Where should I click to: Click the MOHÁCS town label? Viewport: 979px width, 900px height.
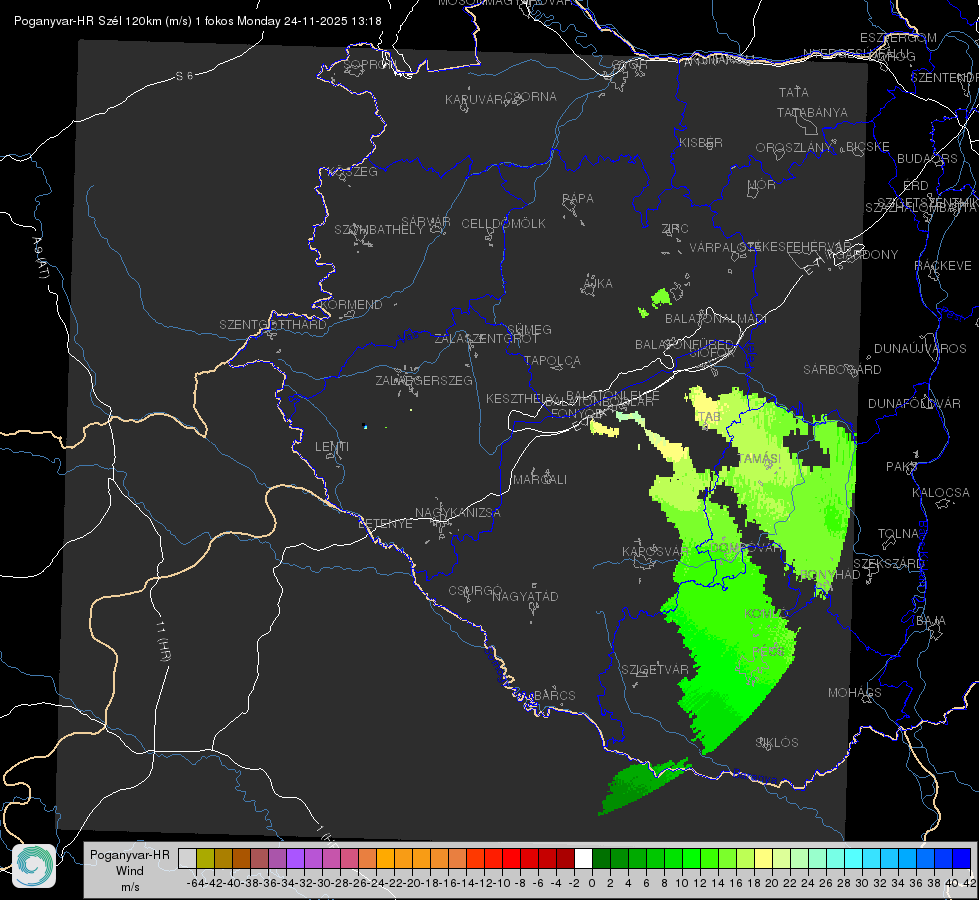pyautogui.click(x=855, y=693)
